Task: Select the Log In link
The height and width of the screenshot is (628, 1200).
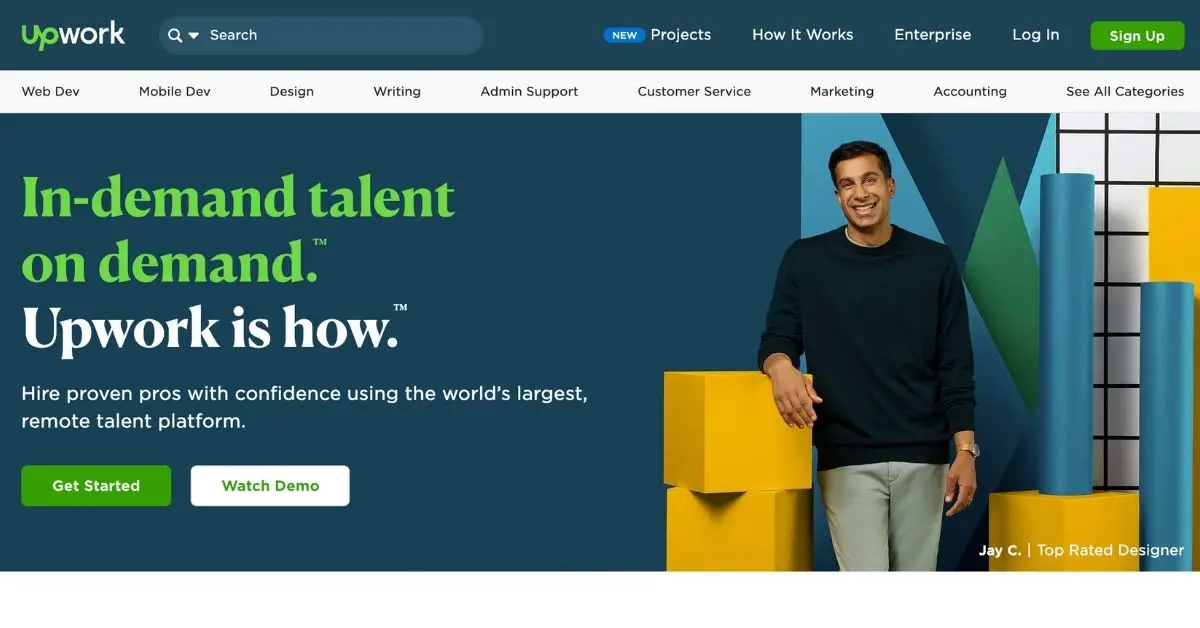Action: 1035,35
